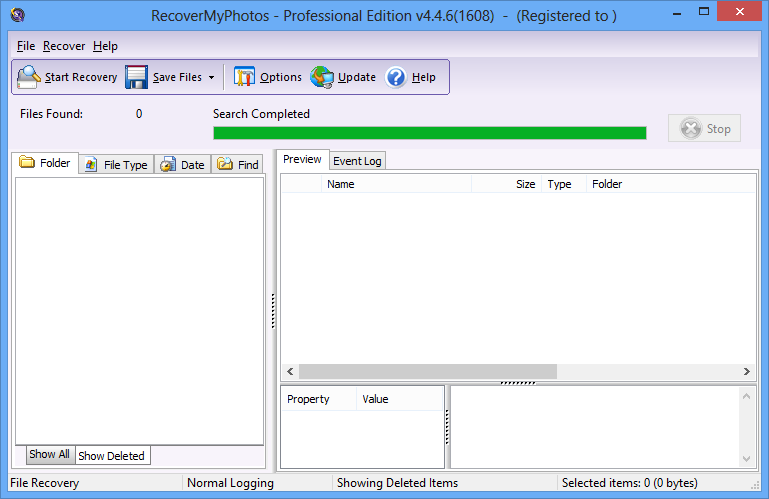Click the Show All tab
The height and width of the screenshot is (499, 769).
[x=49, y=454]
